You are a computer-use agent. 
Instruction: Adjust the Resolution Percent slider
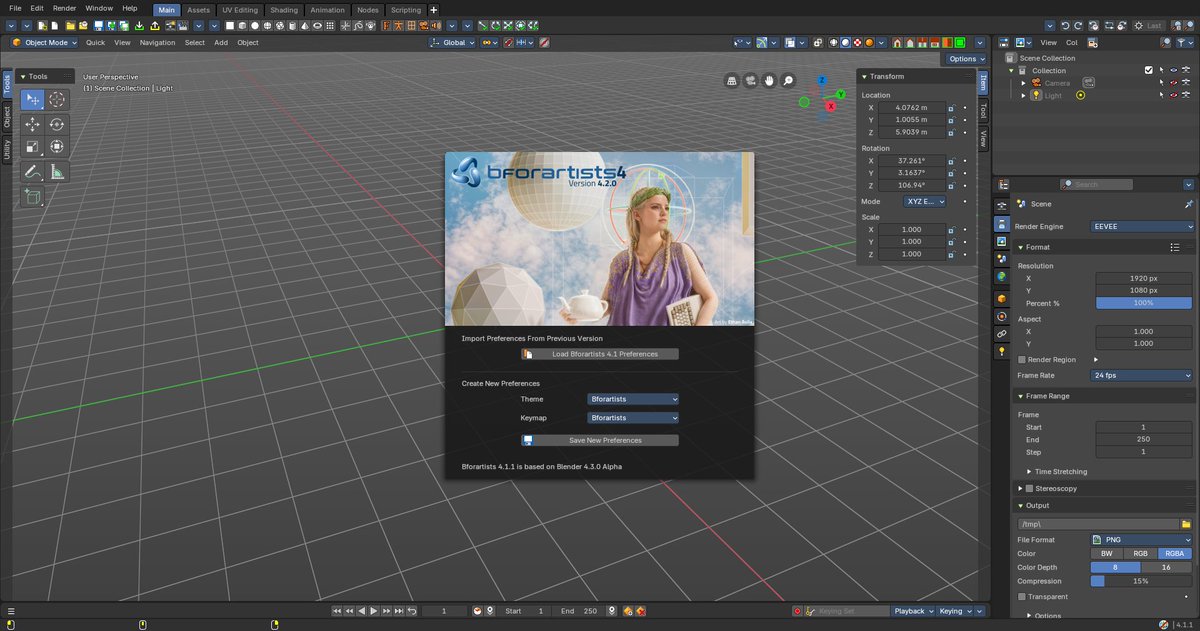point(1144,303)
